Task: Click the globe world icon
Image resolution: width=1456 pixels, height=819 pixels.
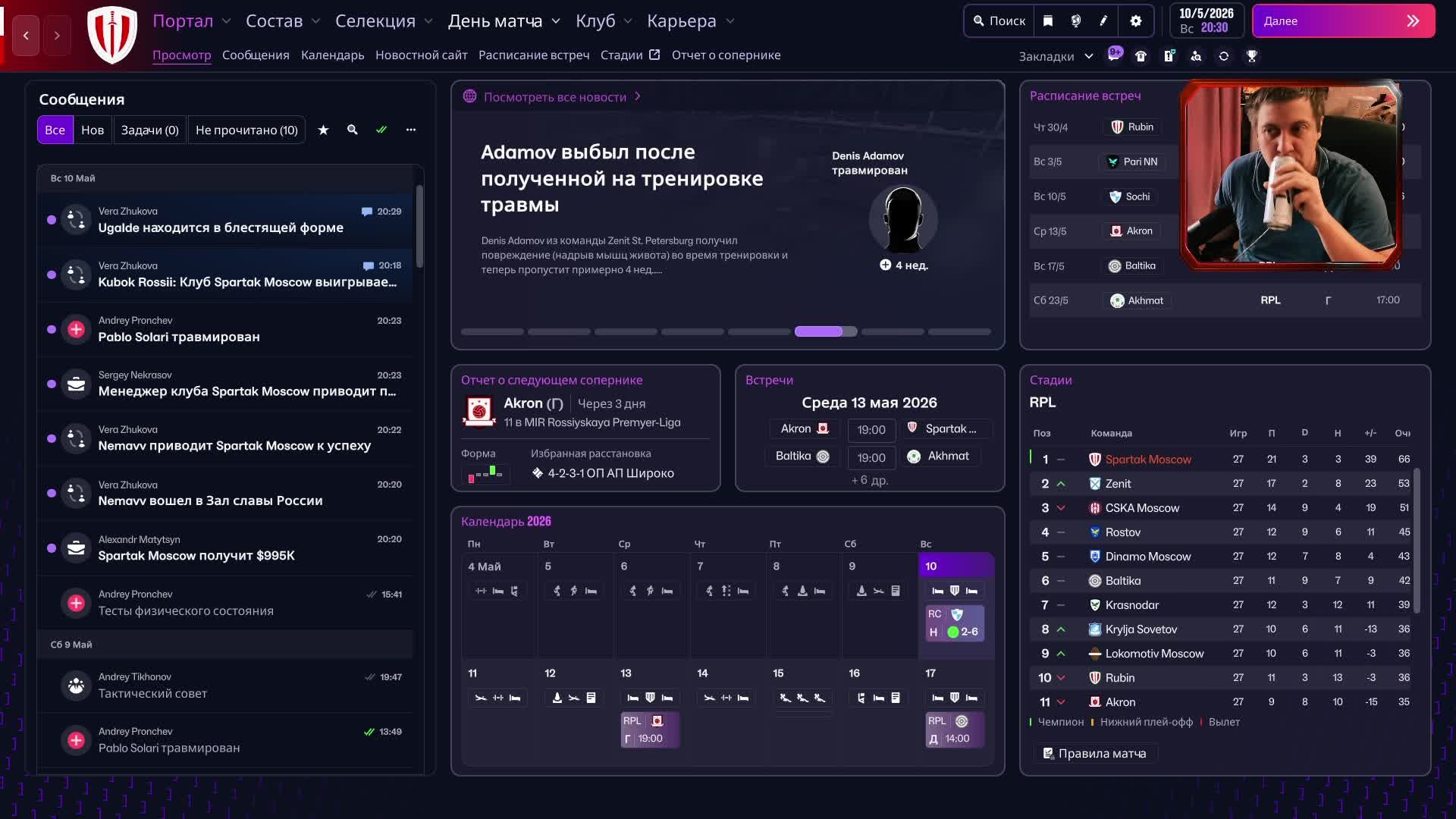Action: point(1075,21)
